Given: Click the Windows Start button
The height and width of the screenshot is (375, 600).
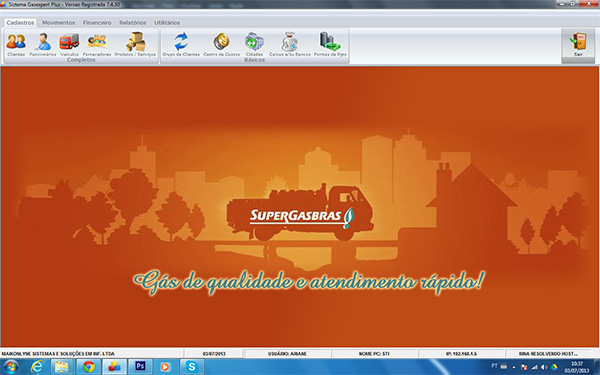Looking at the screenshot, I should click(x=11, y=367).
